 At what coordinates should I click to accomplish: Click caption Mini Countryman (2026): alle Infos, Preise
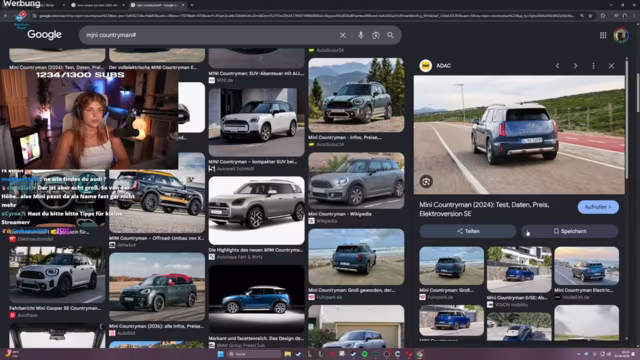pyautogui.click(x=156, y=326)
